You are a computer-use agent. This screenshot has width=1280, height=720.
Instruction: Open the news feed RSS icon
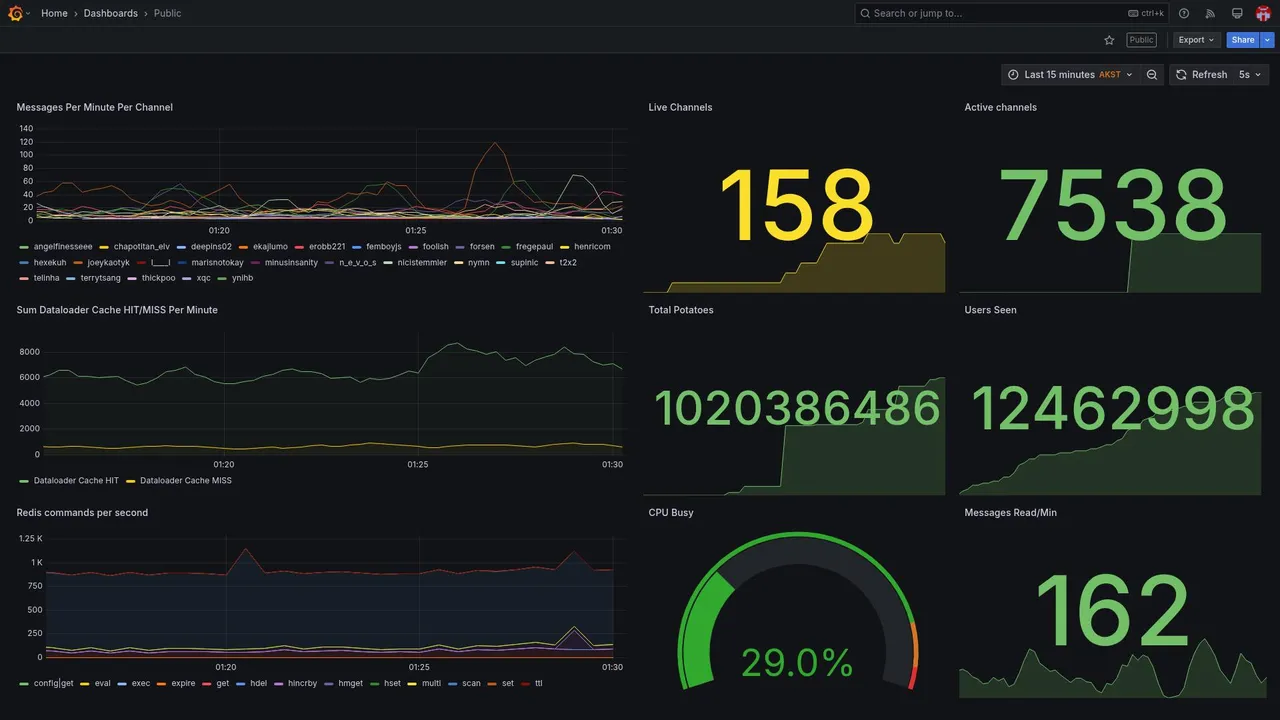click(x=1210, y=13)
